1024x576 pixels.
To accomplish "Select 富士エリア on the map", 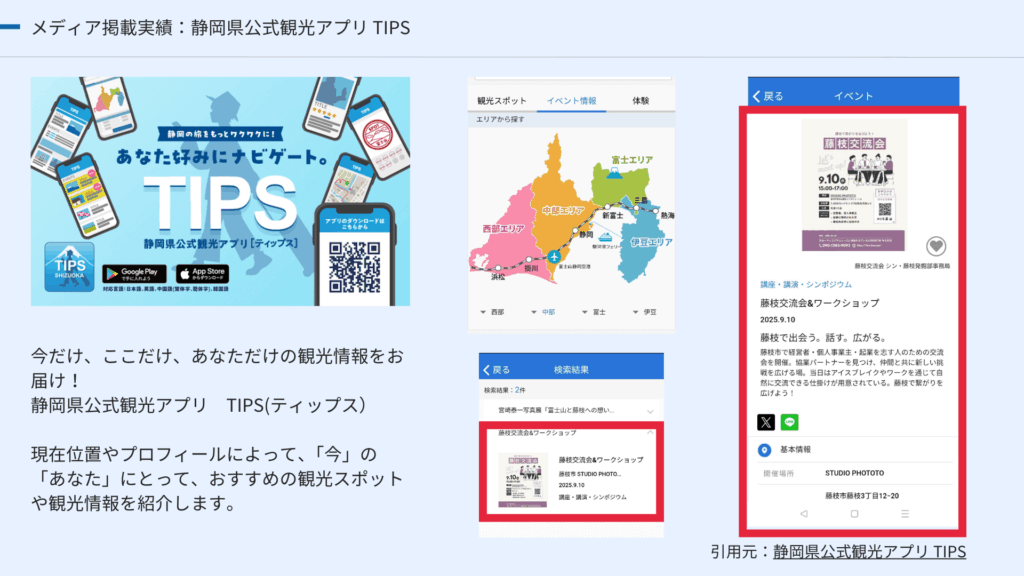I will pos(632,160).
